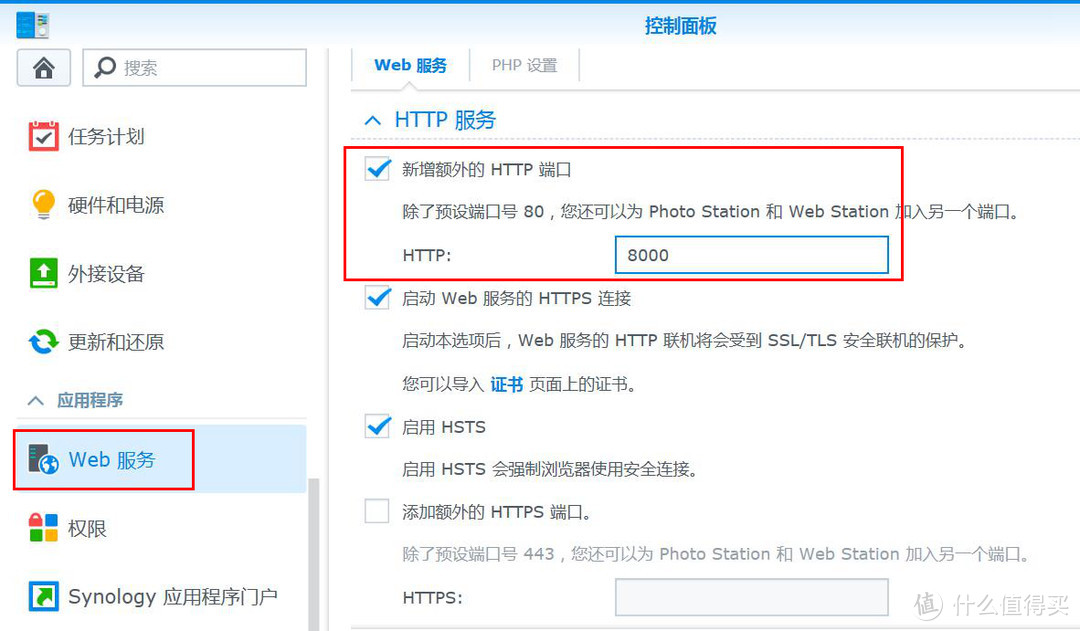The height and width of the screenshot is (631, 1080).
Task: Collapse the HTTP 服务 section
Action: click(x=373, y=121)
